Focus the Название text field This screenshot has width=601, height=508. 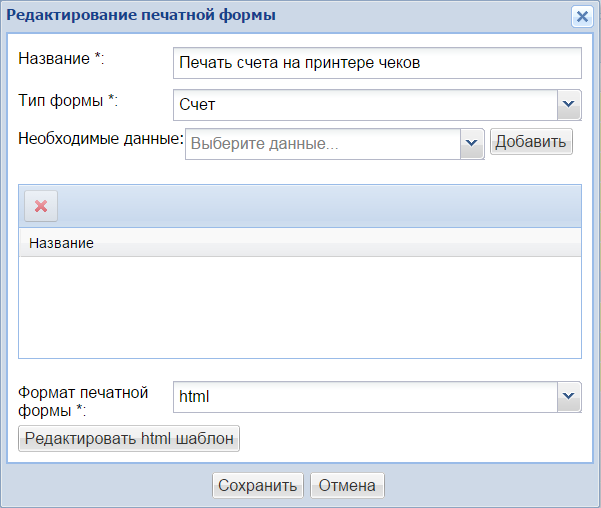376,62
